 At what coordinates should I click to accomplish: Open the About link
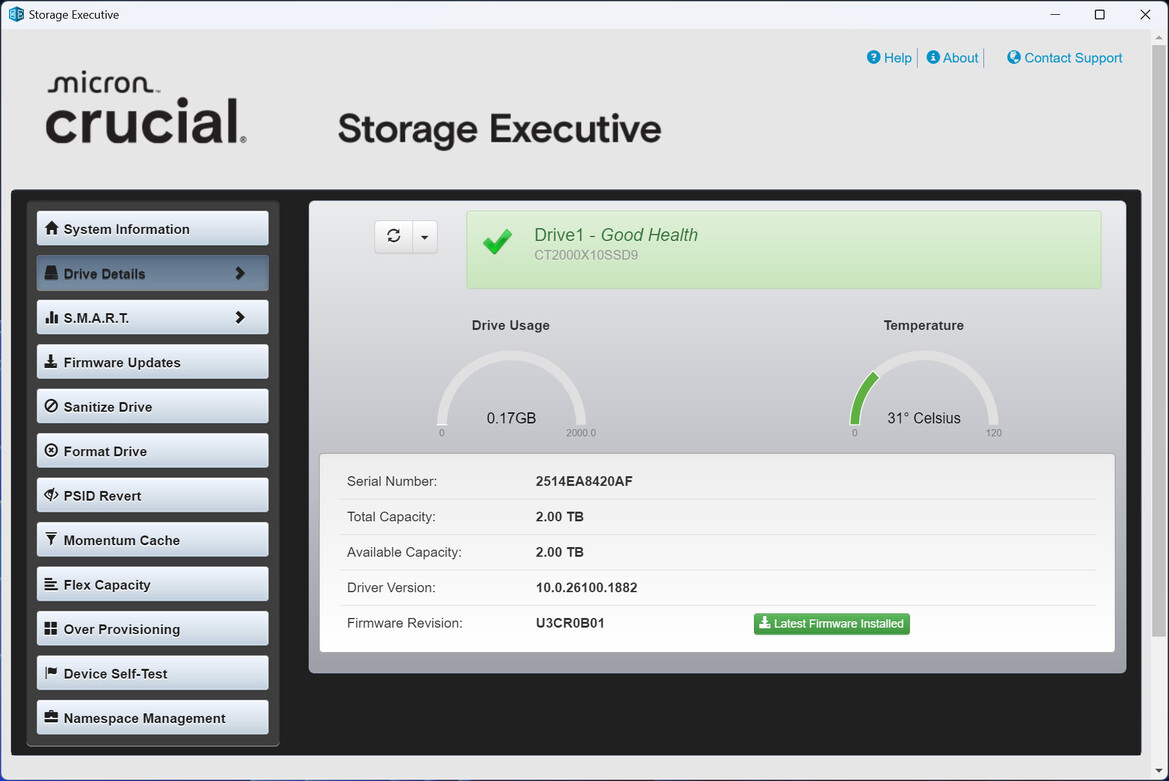tap(952, 58)
